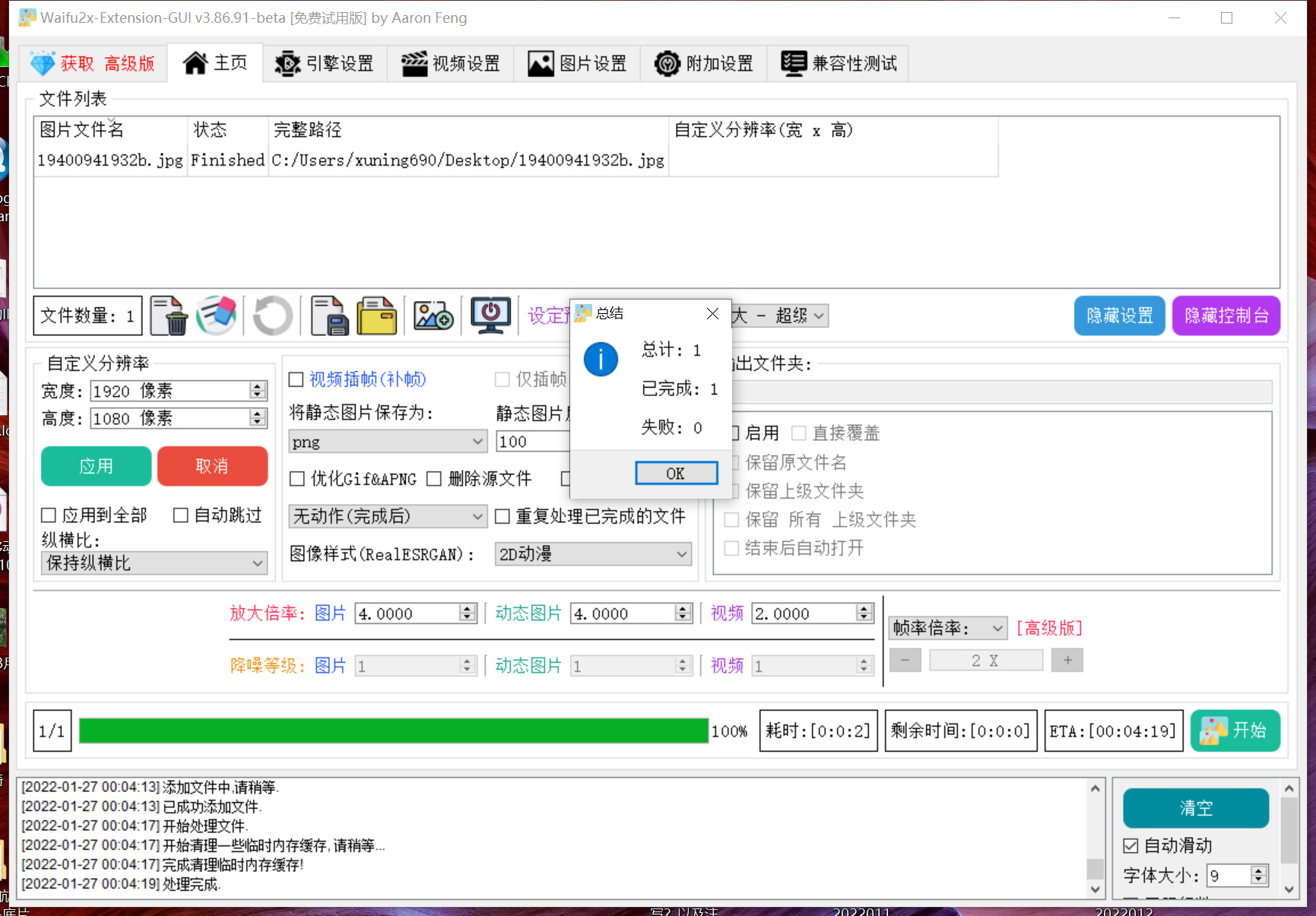The height and width of the screenshot is (916, 1316).
Task: Open the png save format dropdown
Action: 388,442
